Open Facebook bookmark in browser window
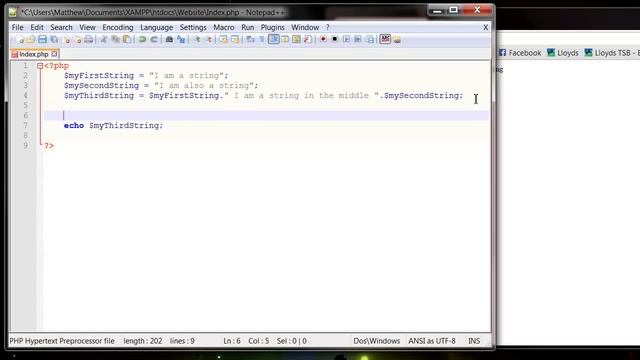640x360 pixels. coord(520,53)
